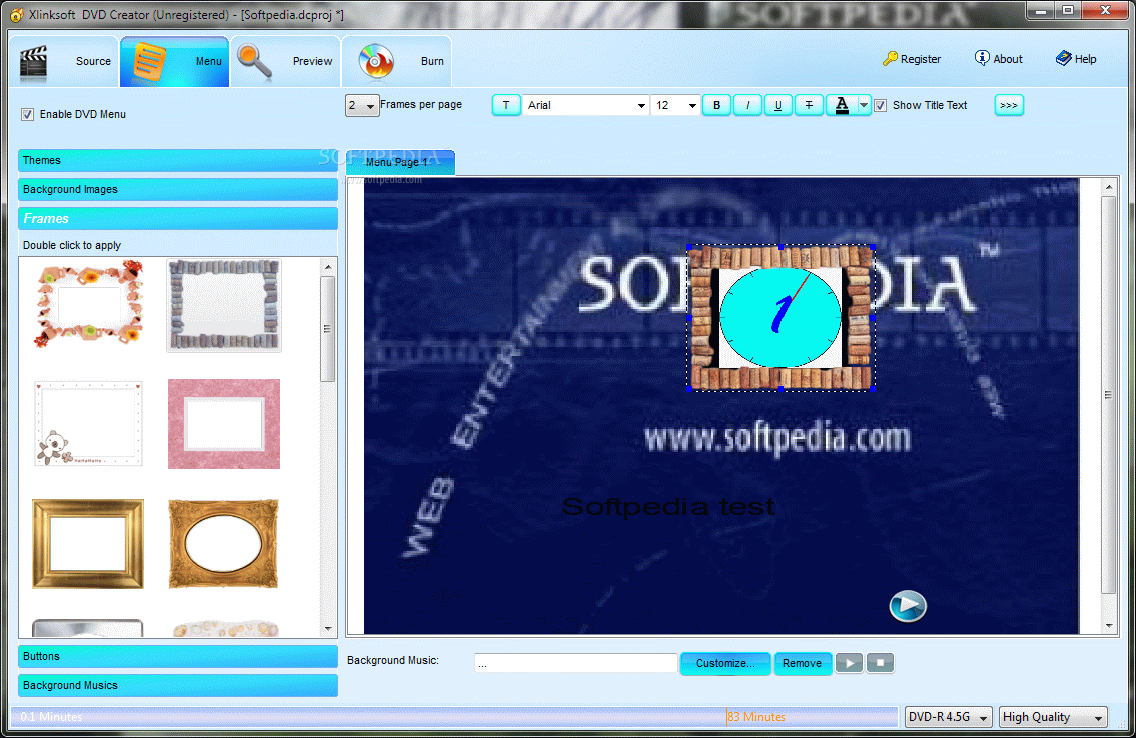The width and height of the screenshot is (1136, 738).
Task: Click the Background Music input field
Action: point(576,663)
